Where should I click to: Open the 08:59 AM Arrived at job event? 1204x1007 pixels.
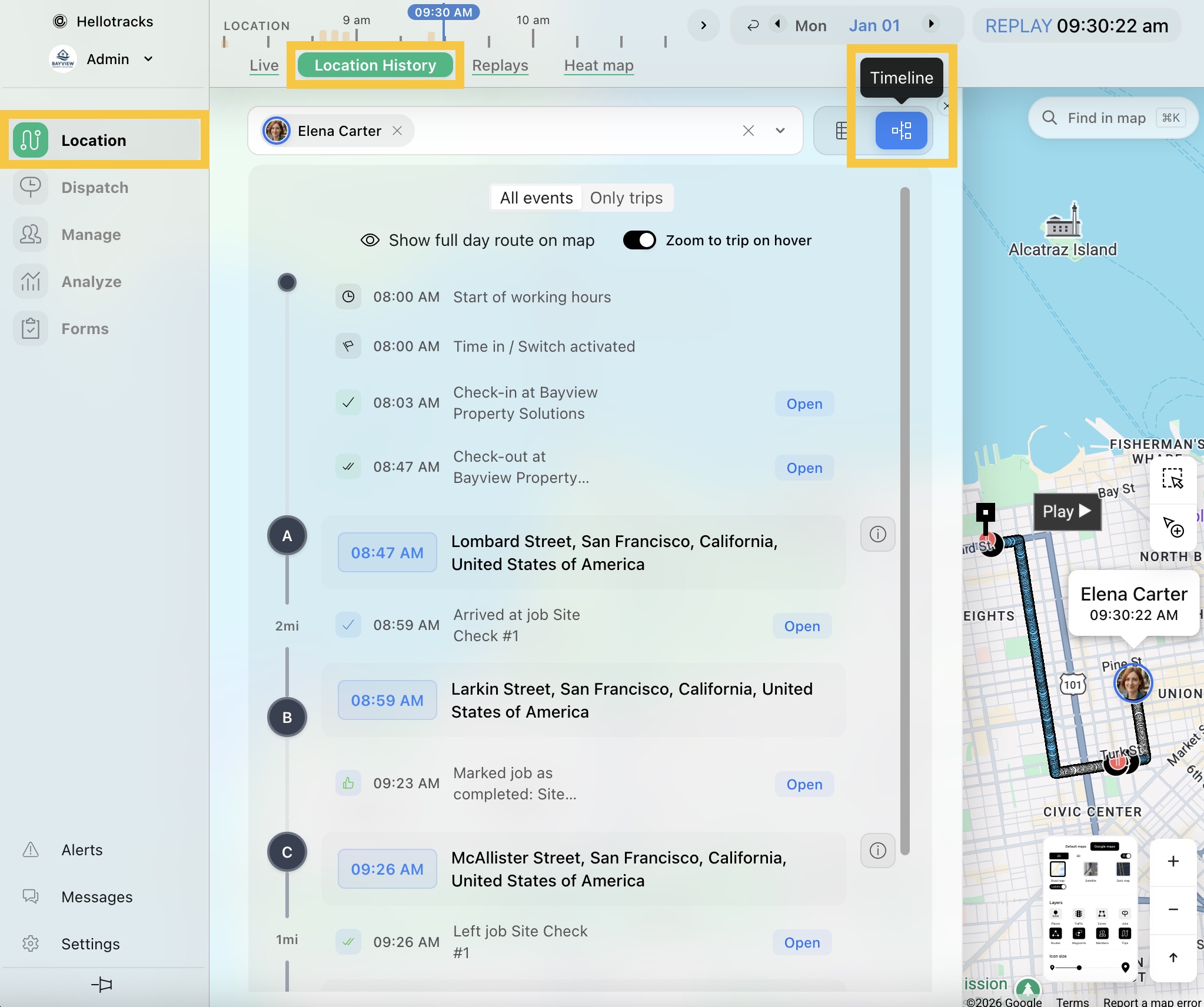802,626
